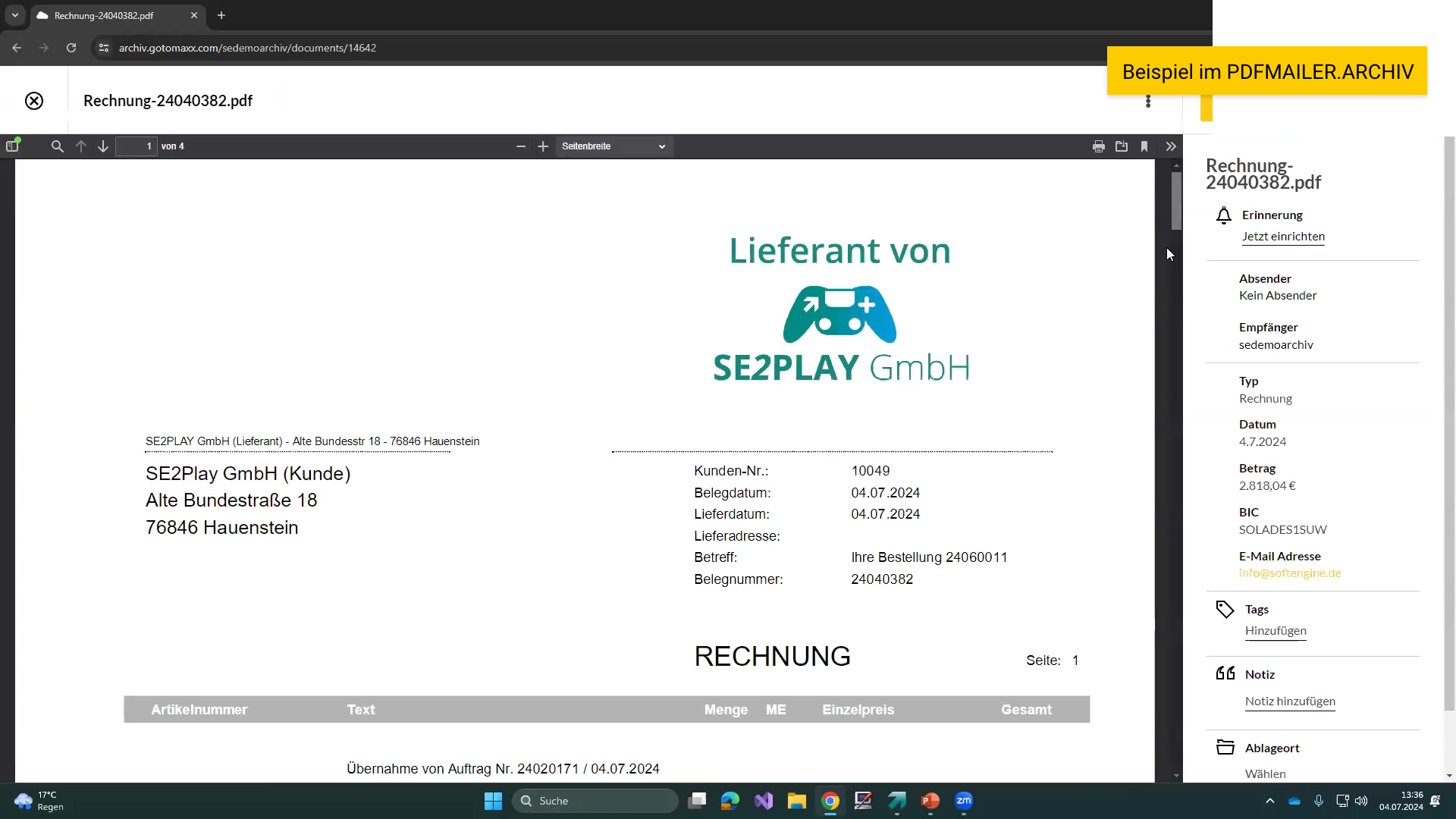Click the Belegnummer value 24040382 in invoice

(x=882, y=579)
